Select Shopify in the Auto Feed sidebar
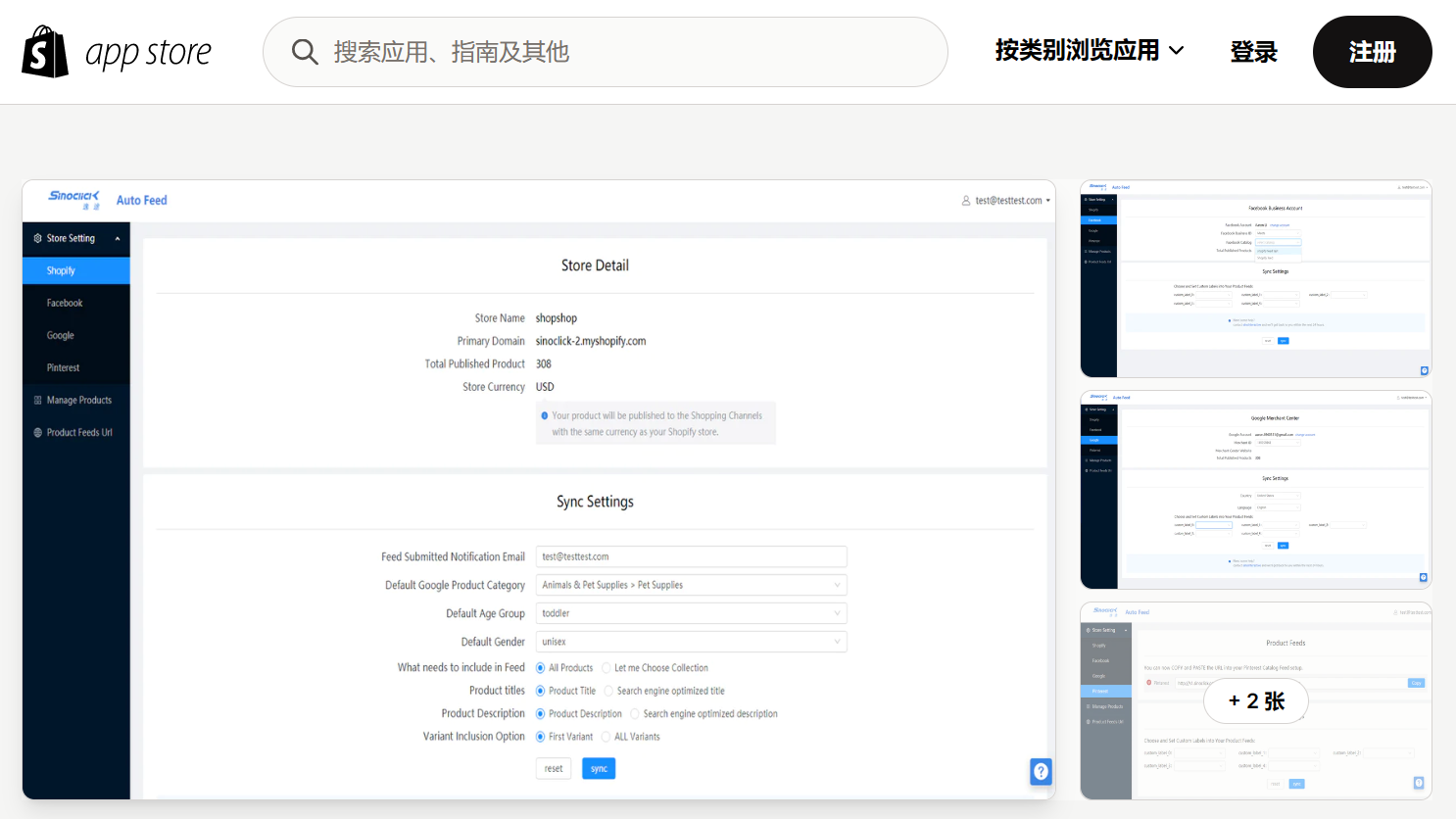Image resolution: width=1456 pixels, height=819 pixels. click(x=76, y=270)
